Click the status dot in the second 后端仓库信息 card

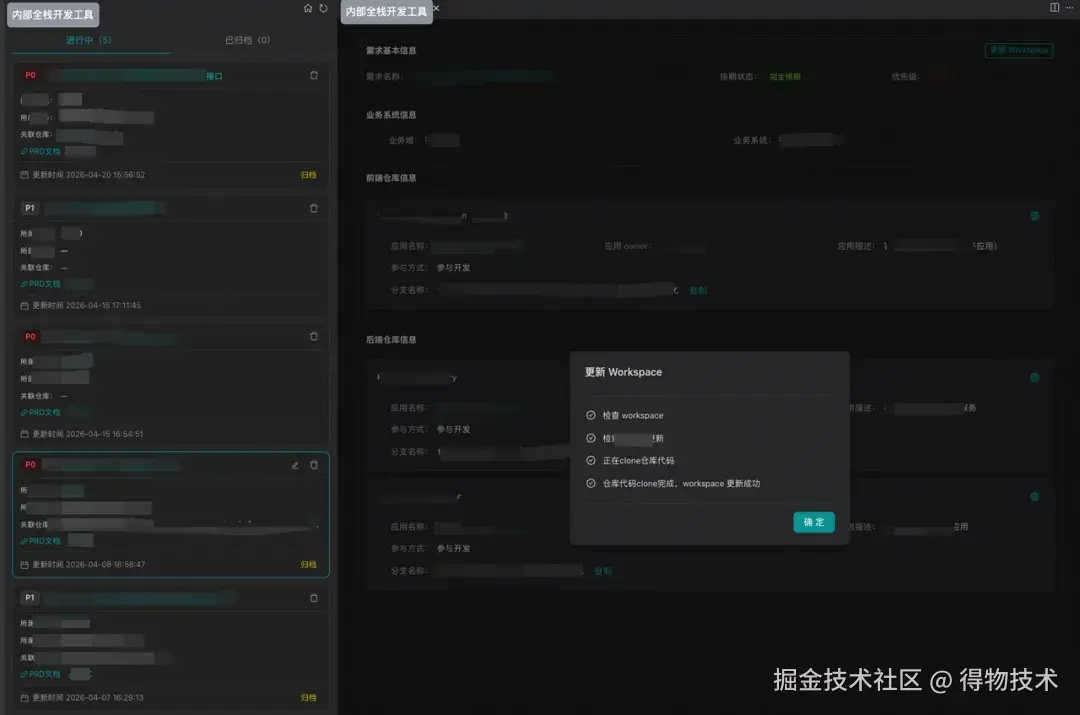tap(1035, 497)
